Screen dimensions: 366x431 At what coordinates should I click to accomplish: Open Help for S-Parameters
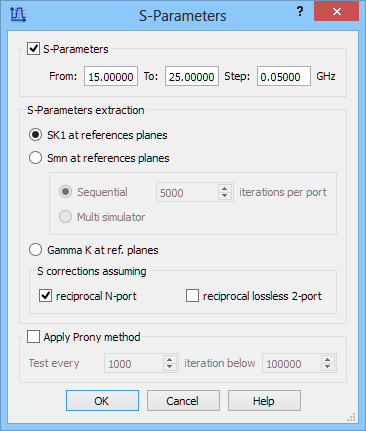click(264, 401)
